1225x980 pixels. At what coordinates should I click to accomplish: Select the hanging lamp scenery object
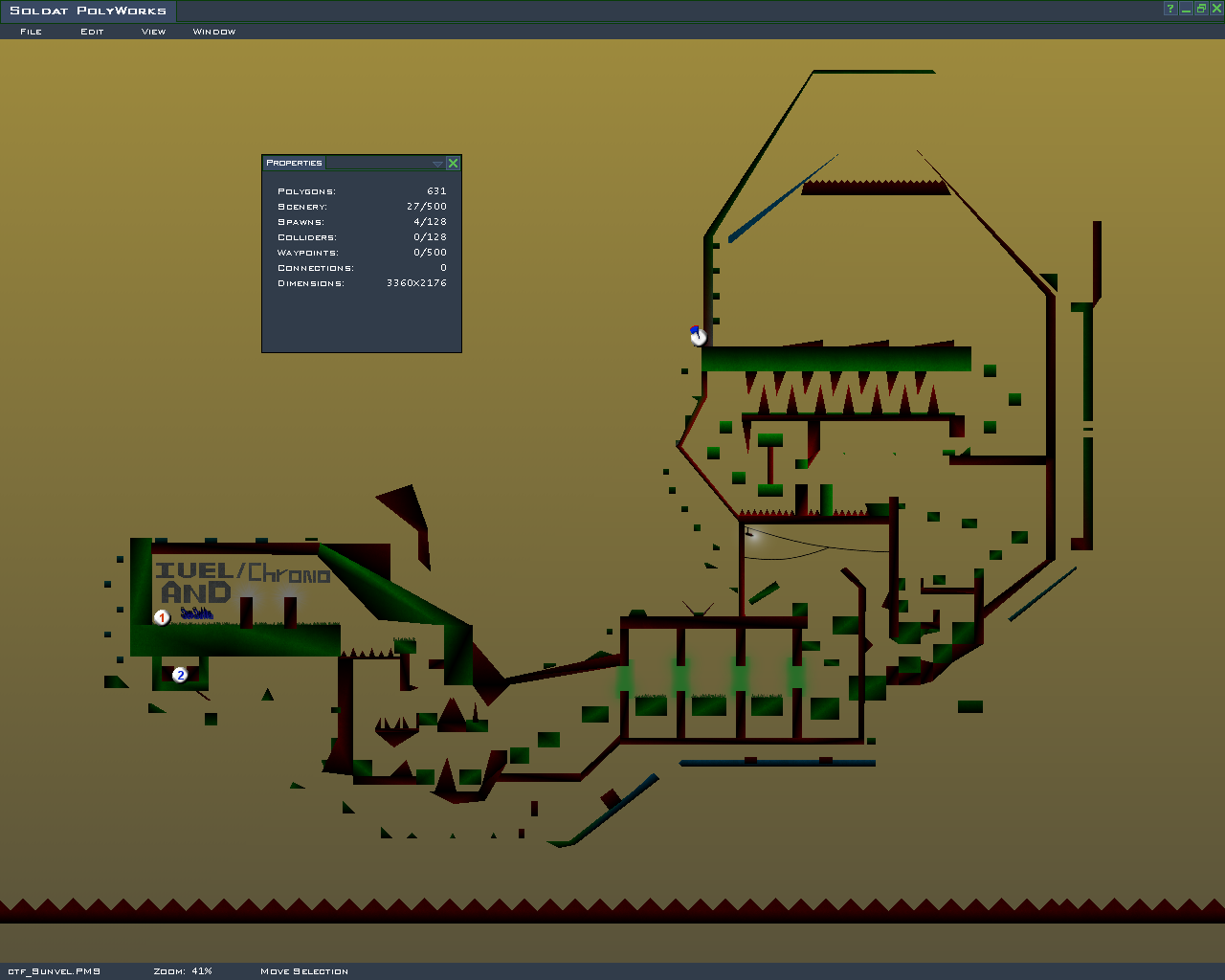tap(753, 535)
